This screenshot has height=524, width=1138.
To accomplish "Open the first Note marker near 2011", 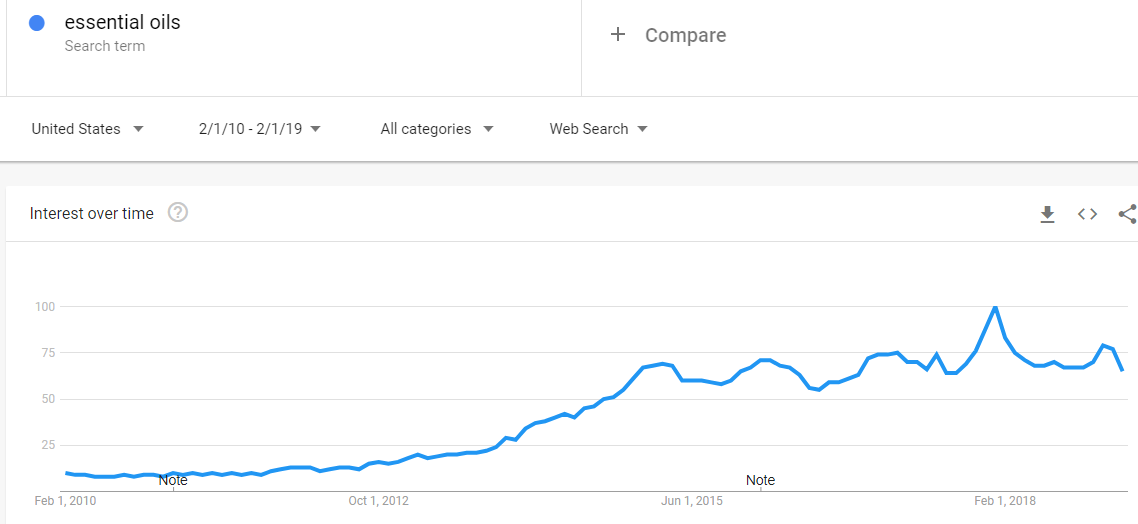I will click(173, 480).
